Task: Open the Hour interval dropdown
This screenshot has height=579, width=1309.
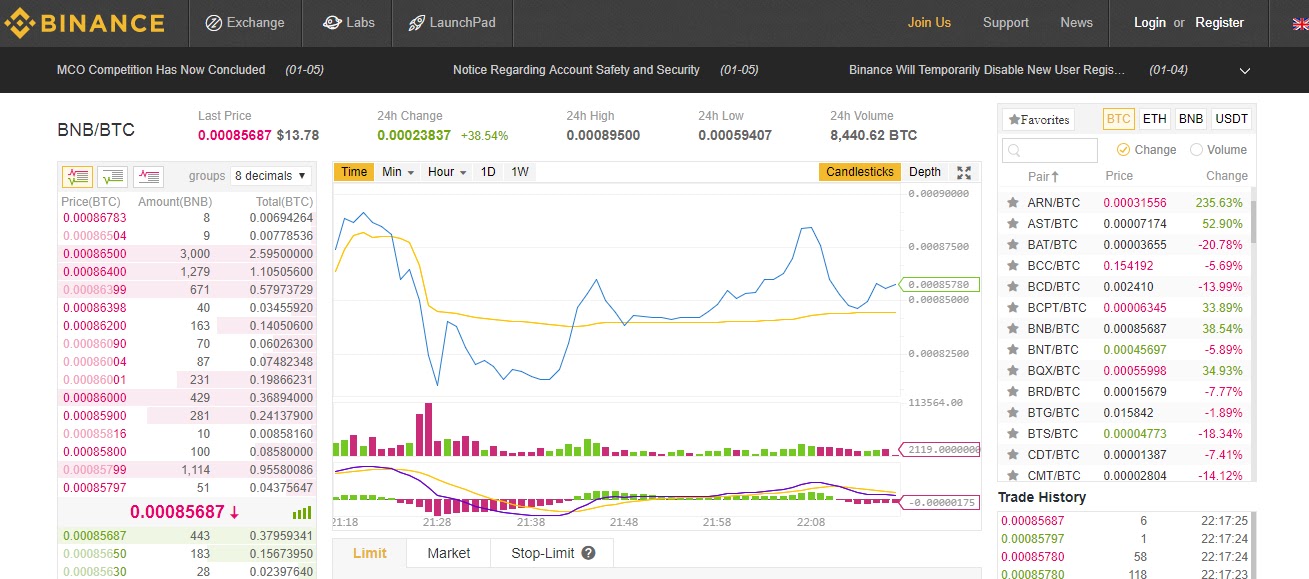Action: (x=447, y=172)
